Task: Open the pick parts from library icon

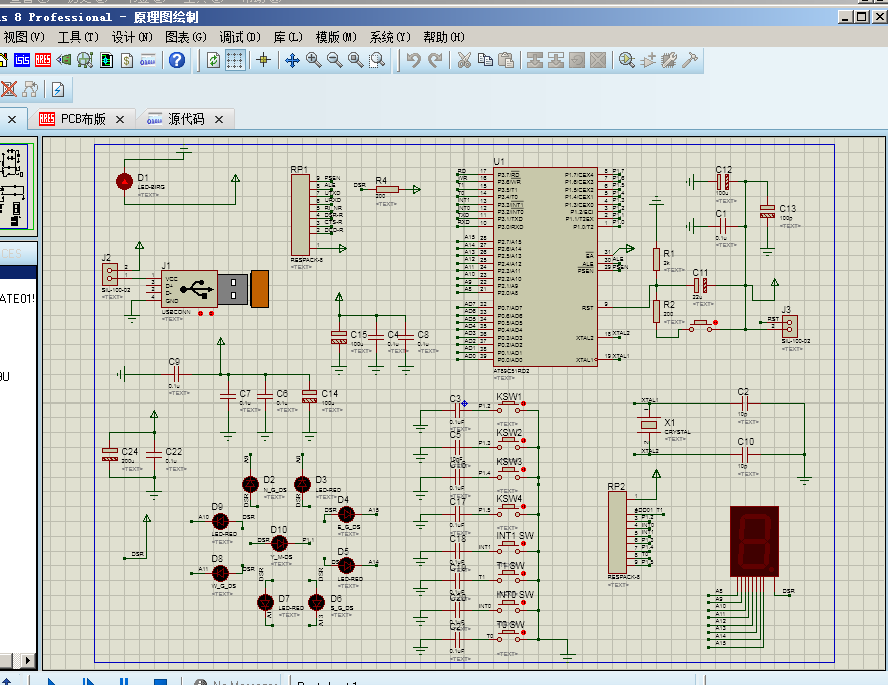Action: click(x=626, y=60)
